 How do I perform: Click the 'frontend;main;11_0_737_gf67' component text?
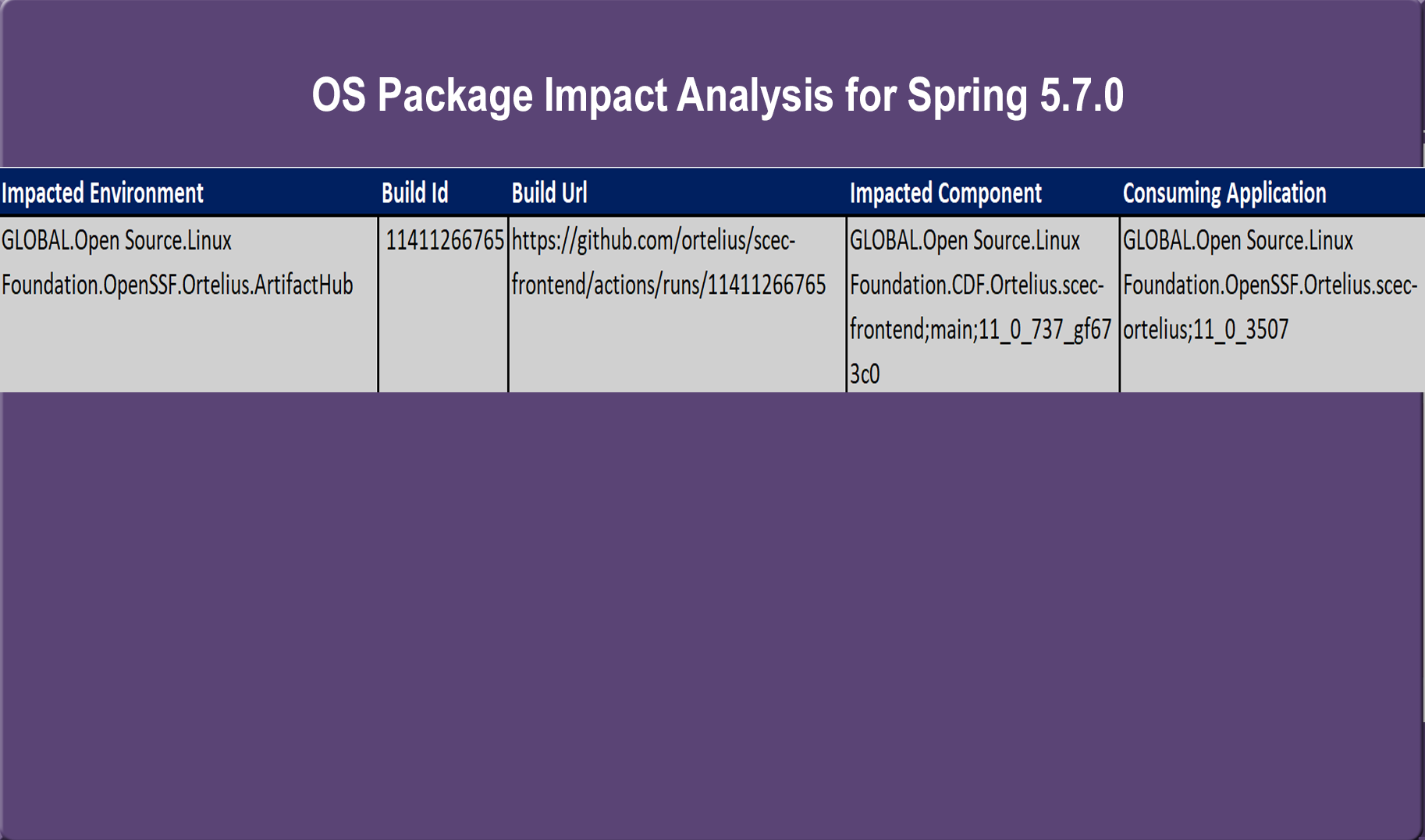(980, 329)
